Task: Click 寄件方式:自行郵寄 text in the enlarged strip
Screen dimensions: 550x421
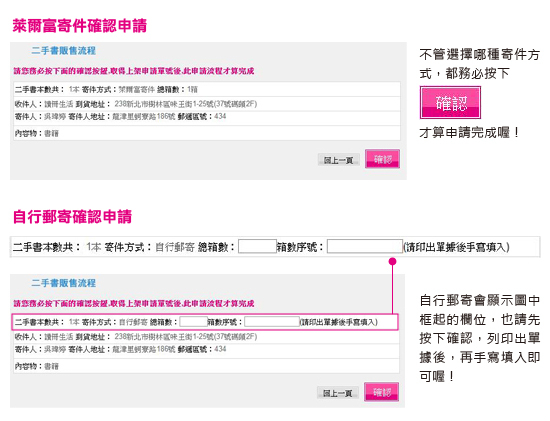Action: 149,247
